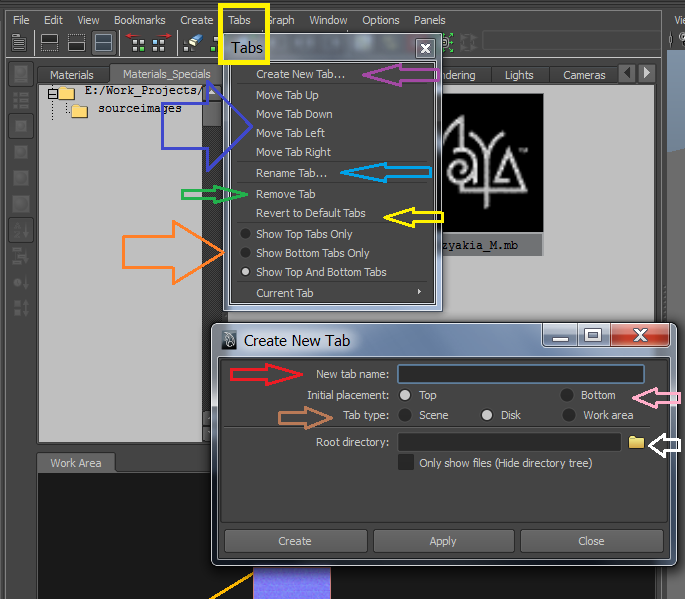Click the show top and bottom tabs icon
Image resolution: width=685 pixels, height=599 pixels.
[104, 43]
